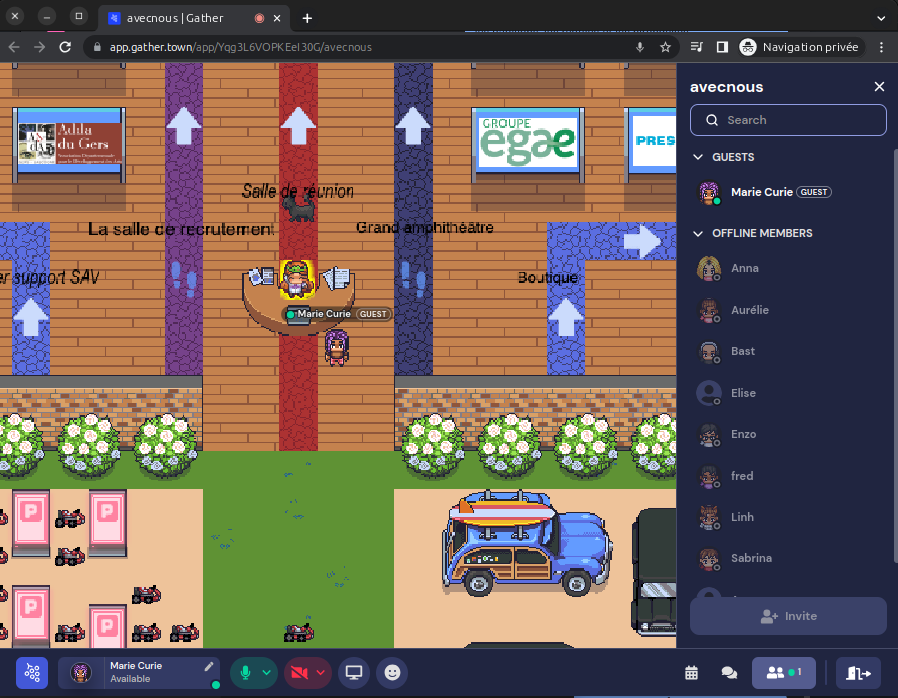
Task: Open microphone options dropdown arrow
Action: click(267, 673)
